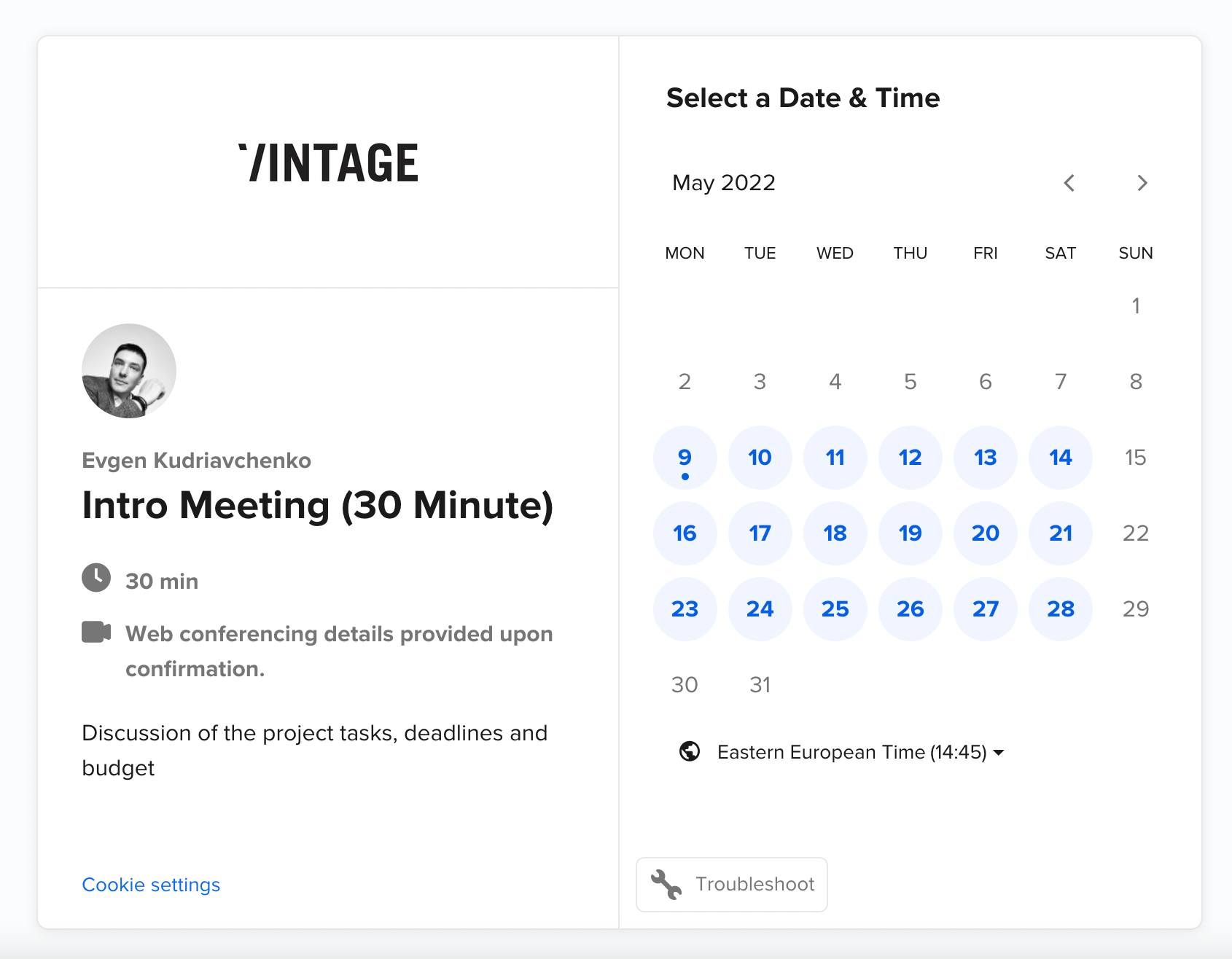Click the VINTAGE logo
1232x959 pixels.
point(329,162)
